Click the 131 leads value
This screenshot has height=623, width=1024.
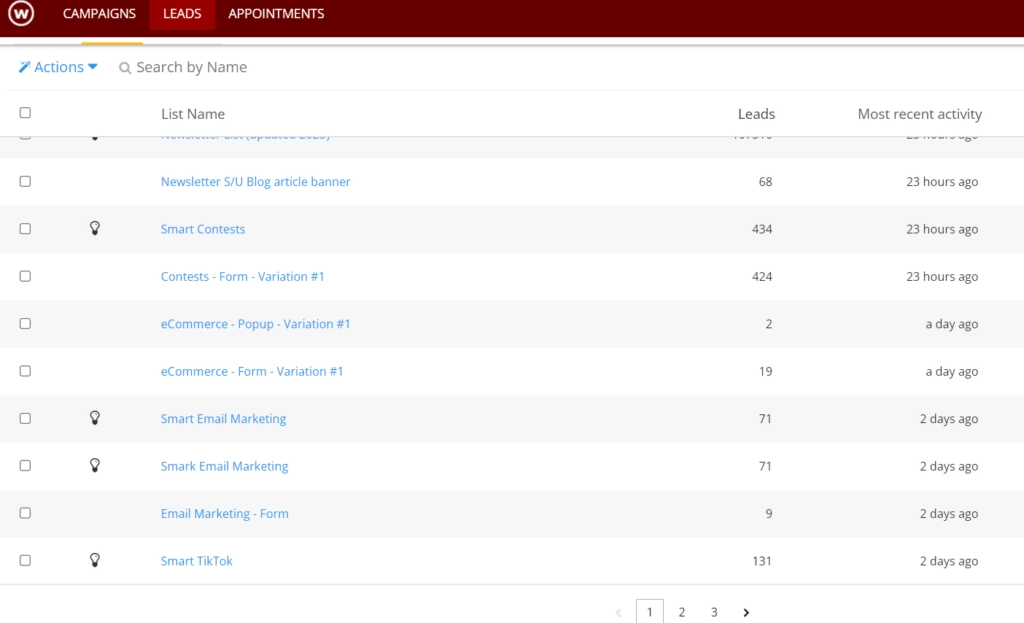click(x=761, y=561)
